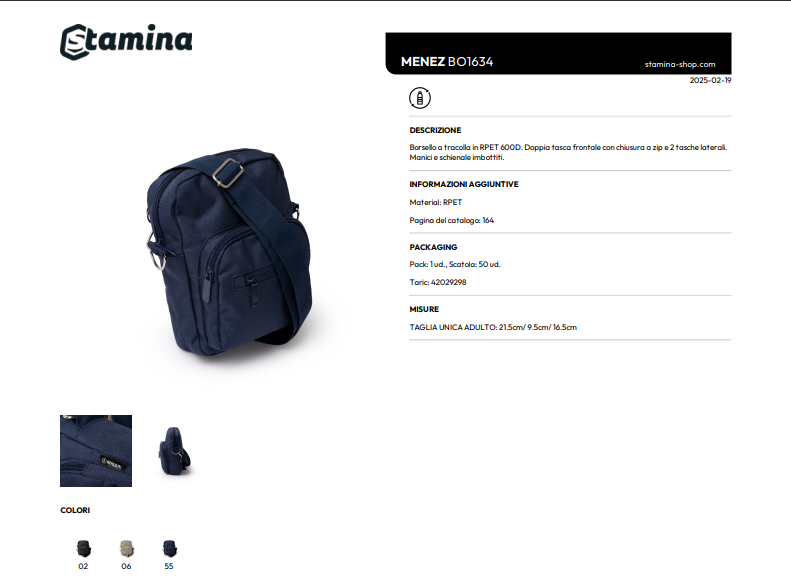Click the MENEZ BO1634 product title
This screenshot has height=584, width=791.
pyautogui.click(x=447, y=62)
